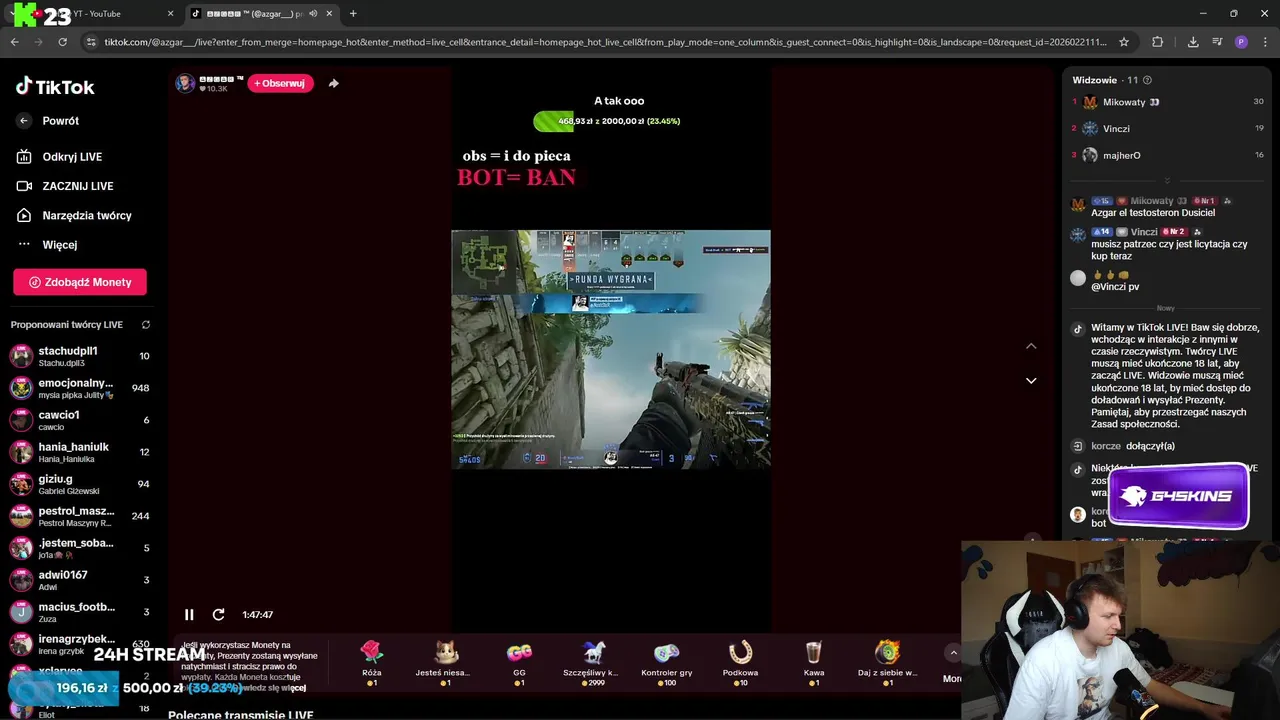Image resolution: width=1280 pixels, height=720 pixels.
Task: Open the TikTok logo home link
Action: [55, 87]
